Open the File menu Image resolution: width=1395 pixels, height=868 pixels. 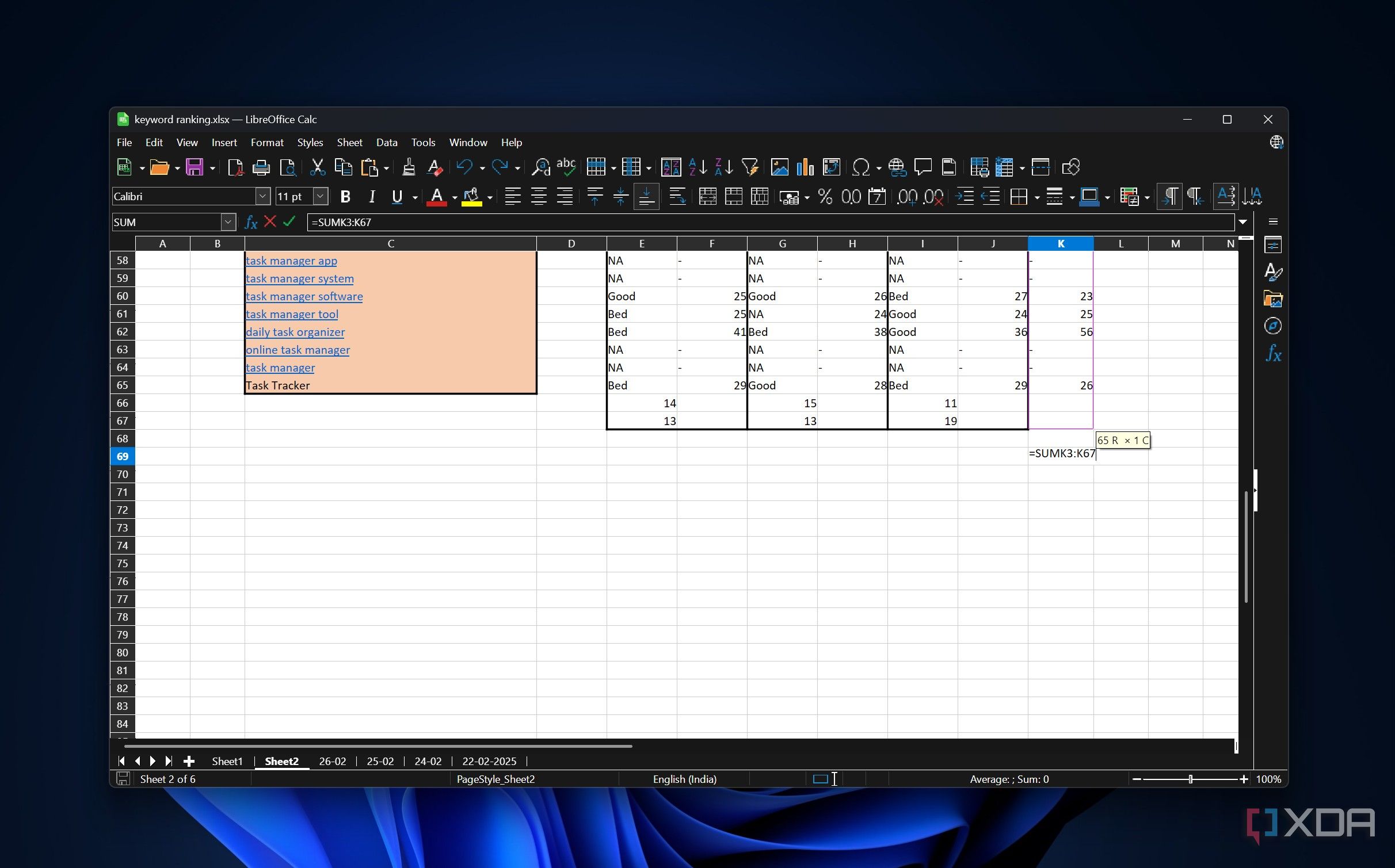tap(124, 143)
